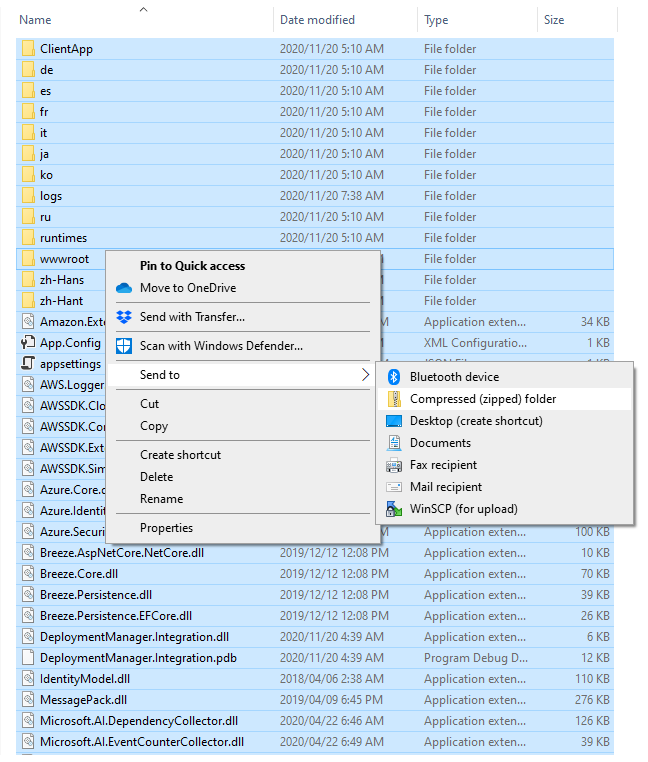
Task: Click the 2018/04/06 2:38 AM date cell
Action: (332, 678)
